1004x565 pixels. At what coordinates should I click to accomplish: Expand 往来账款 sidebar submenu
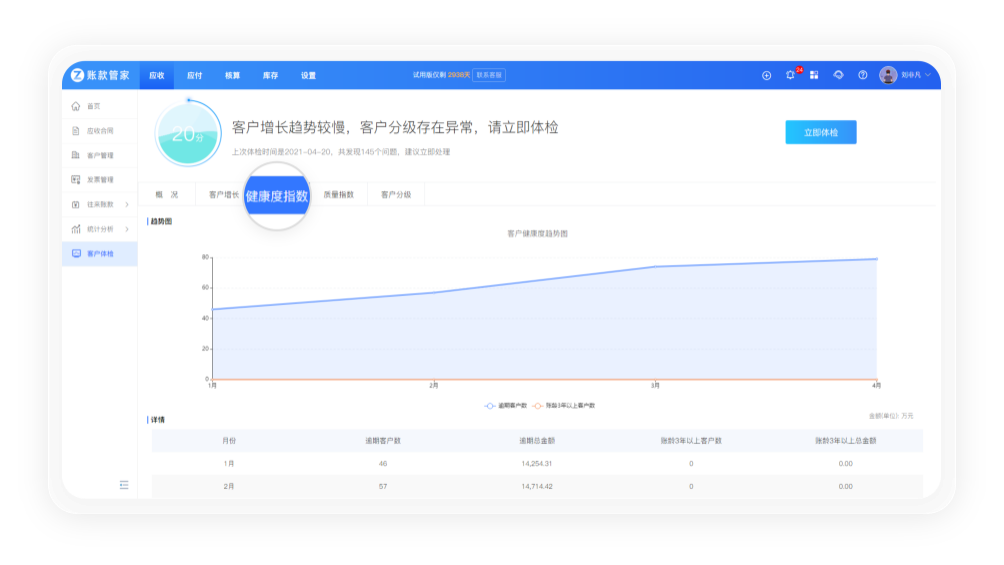(x=127, y=204)
